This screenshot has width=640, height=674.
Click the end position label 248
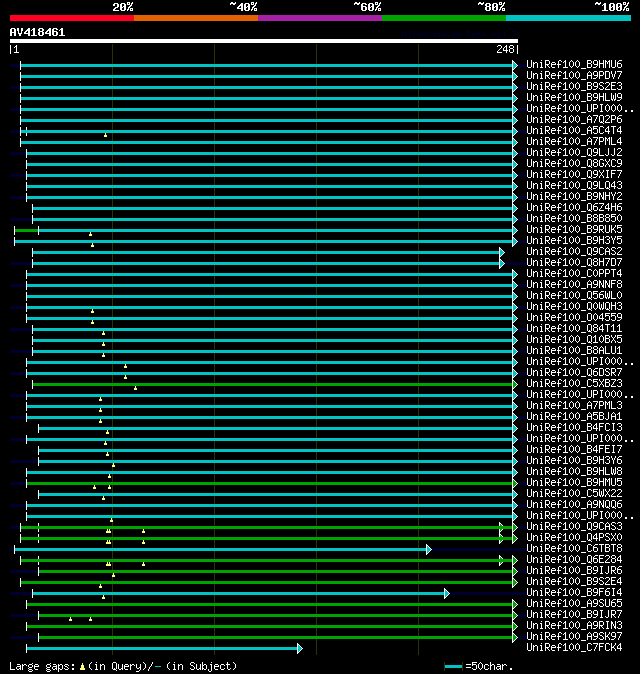coord(505,49)
